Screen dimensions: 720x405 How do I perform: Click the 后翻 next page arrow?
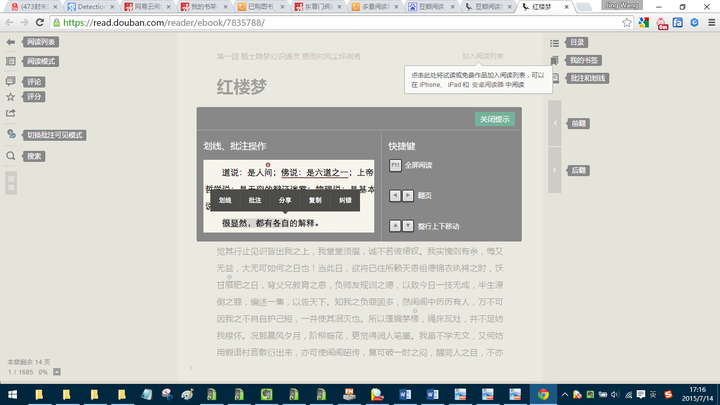555,170
